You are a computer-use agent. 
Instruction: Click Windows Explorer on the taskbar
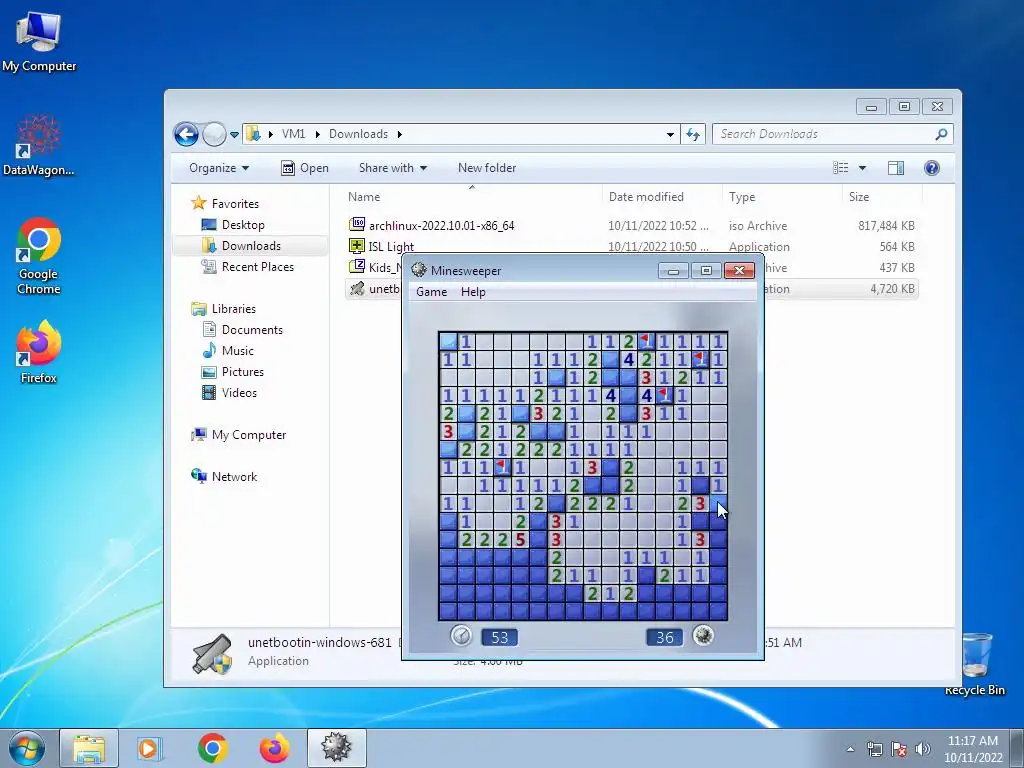pos(89,748)
